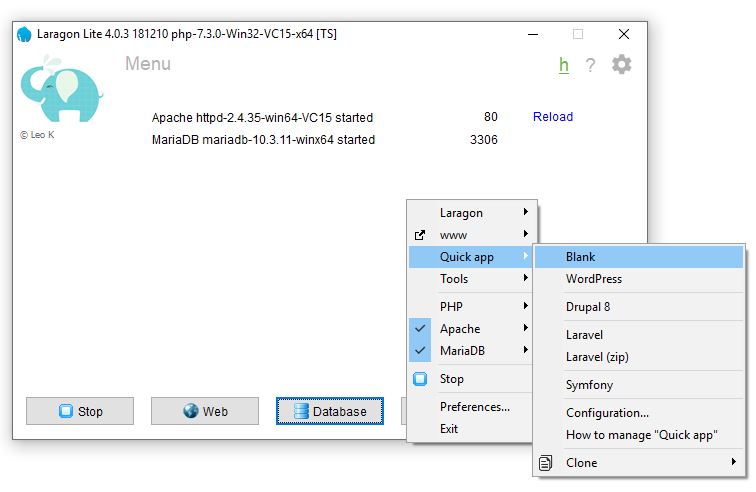The image size is (756, 492).
Task: Click the Reload link for Apache
Action: (553, 117)
